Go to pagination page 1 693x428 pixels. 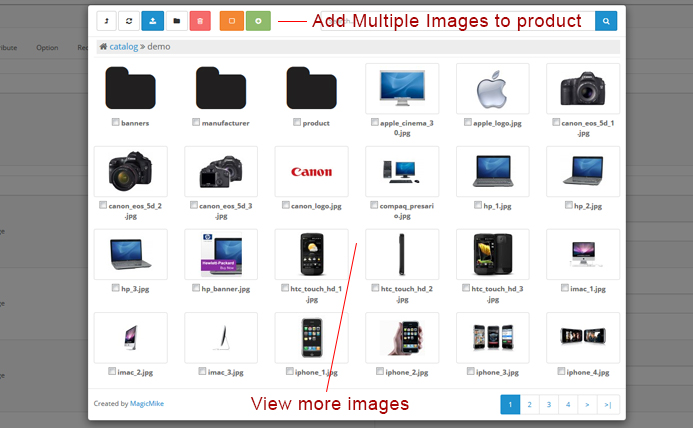coord(510,404)
